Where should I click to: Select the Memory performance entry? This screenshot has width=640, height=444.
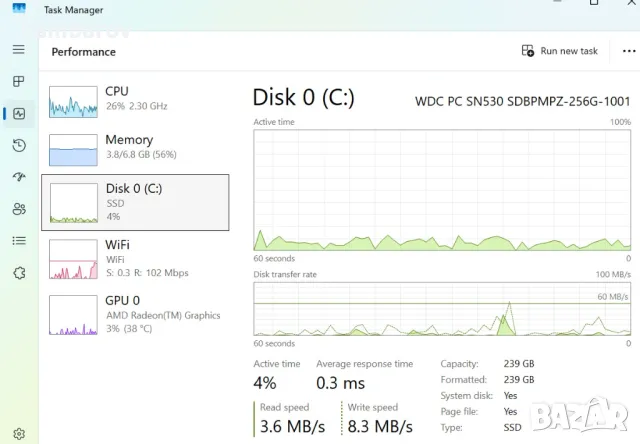point(135,148)
